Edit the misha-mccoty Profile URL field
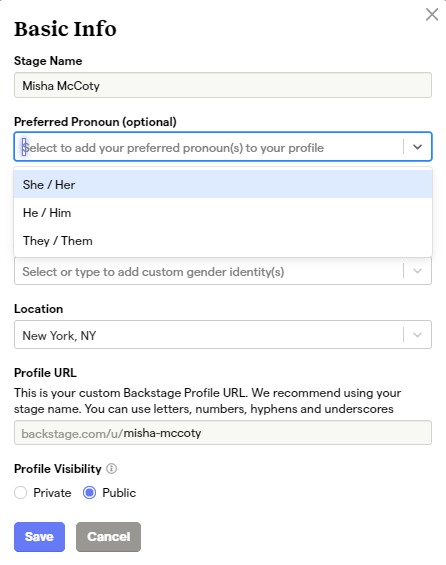The height and width of the screenshot is (565, 446). [223, 432]
